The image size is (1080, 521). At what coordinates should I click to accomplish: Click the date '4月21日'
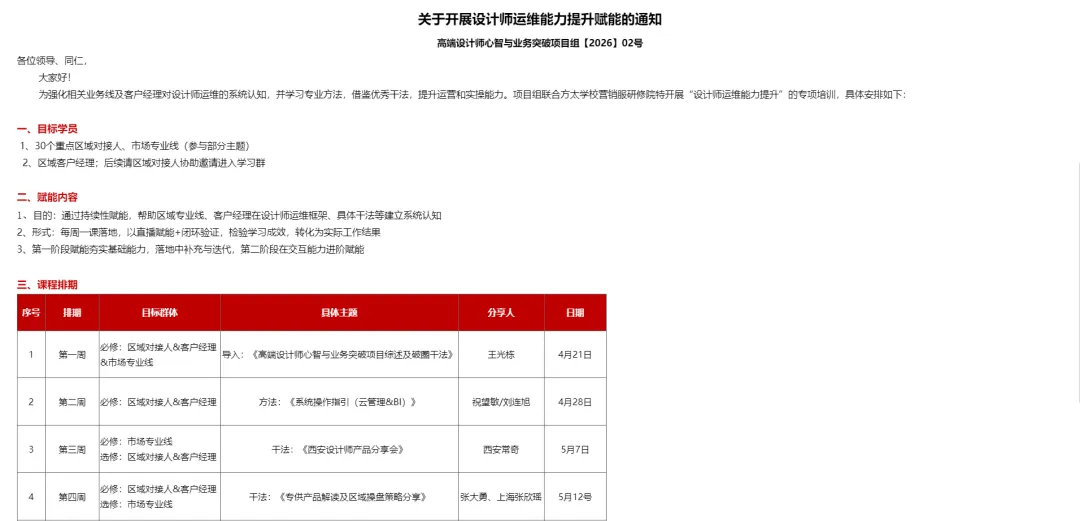(575, 354)
